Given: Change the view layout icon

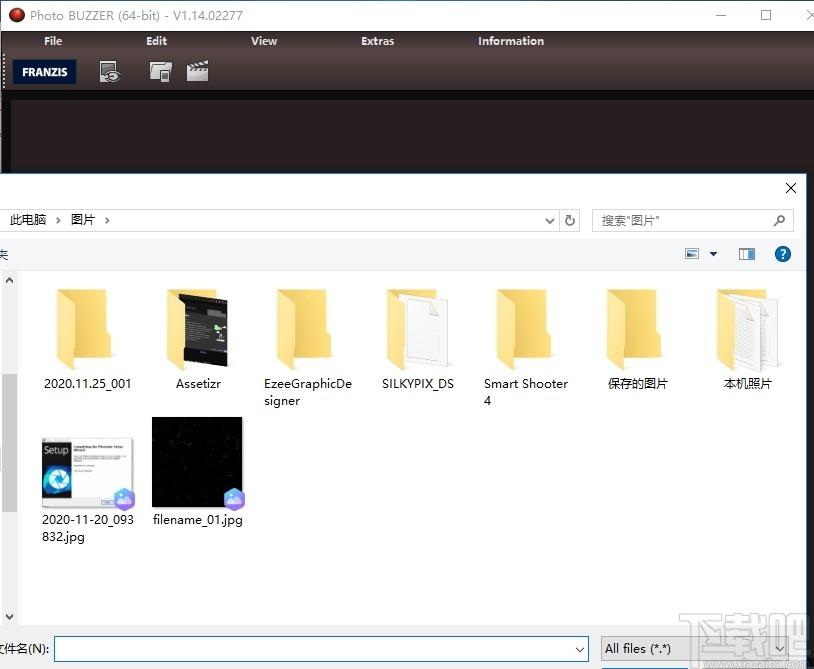Looking at the screenshot, I should 691,254.
